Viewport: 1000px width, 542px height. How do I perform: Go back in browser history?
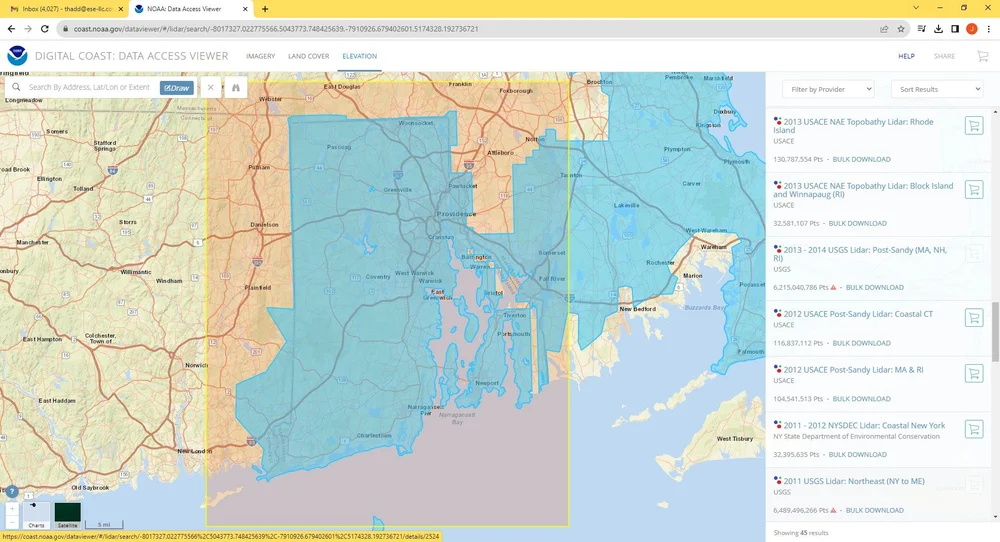pyautogui.click(x=11, y=29)
